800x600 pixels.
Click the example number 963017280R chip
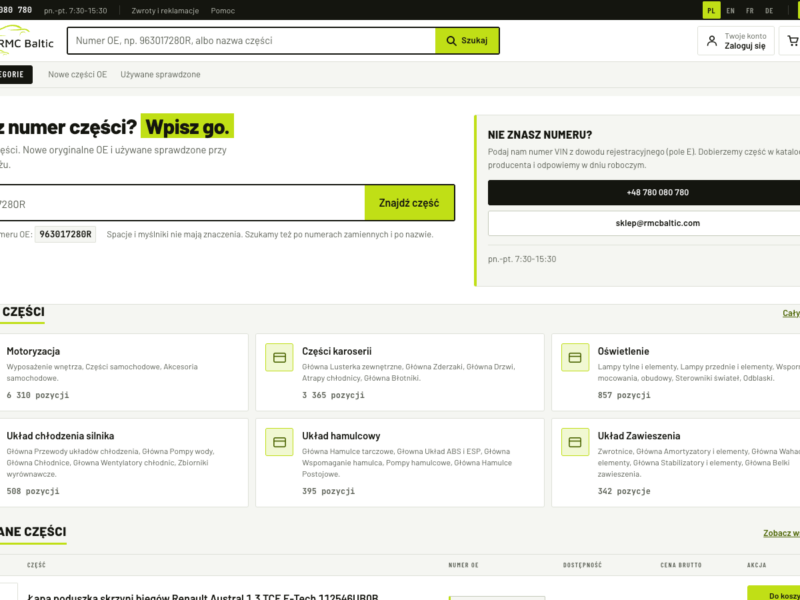tap(65, 234)
